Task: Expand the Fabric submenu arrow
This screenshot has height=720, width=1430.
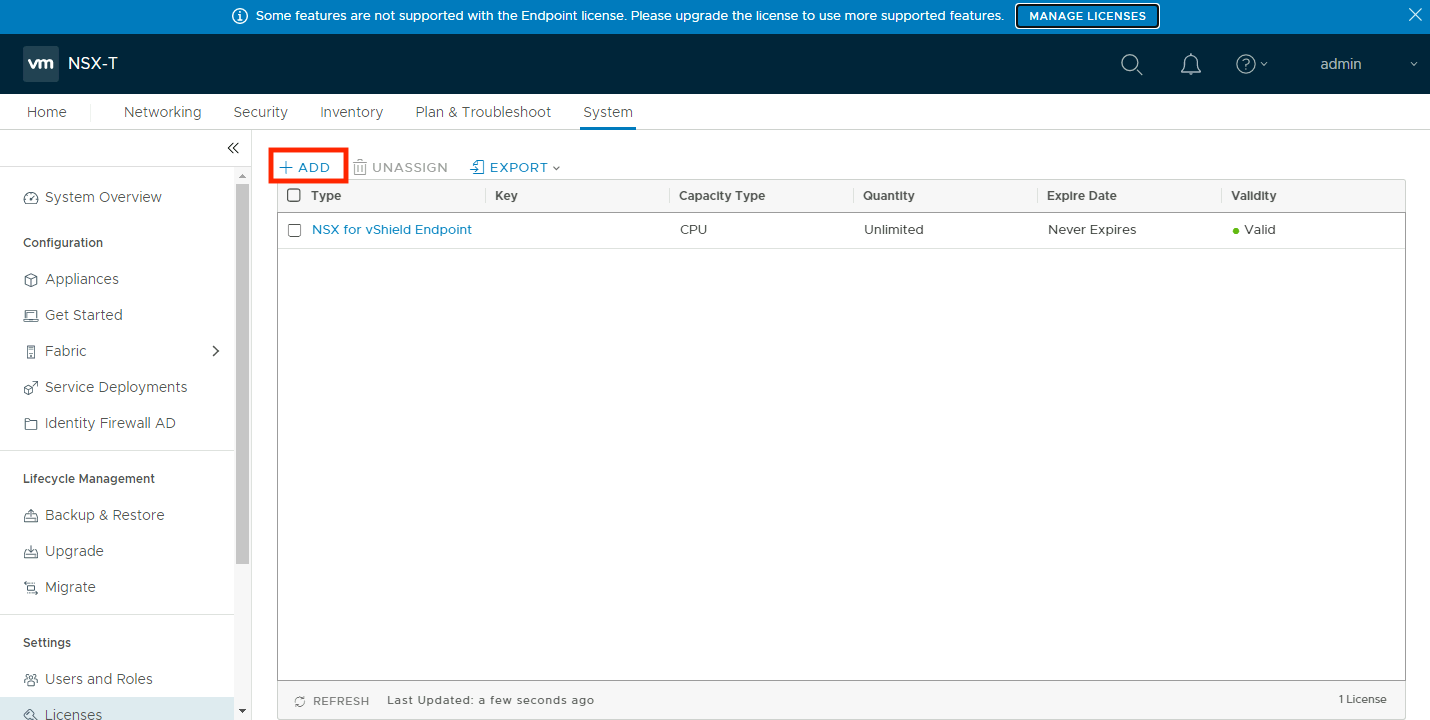Action: pos(216,351)
